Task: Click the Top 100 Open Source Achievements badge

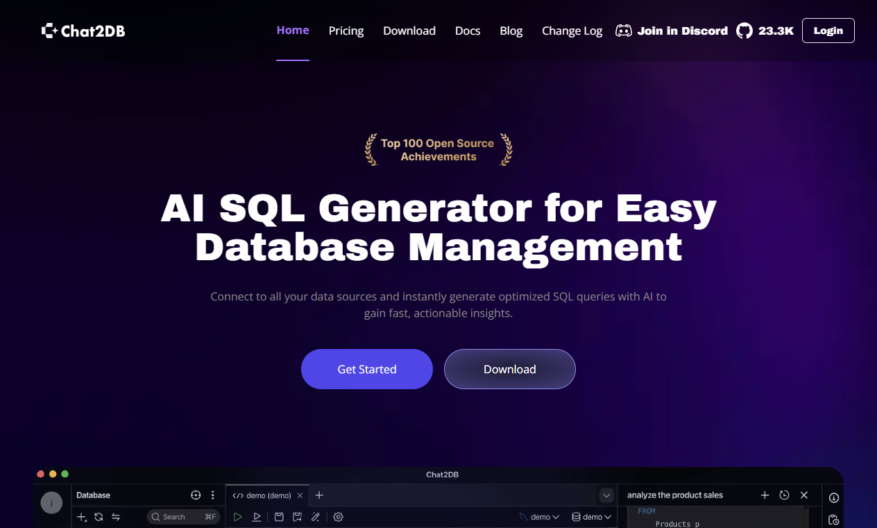Action: (438, 150)
